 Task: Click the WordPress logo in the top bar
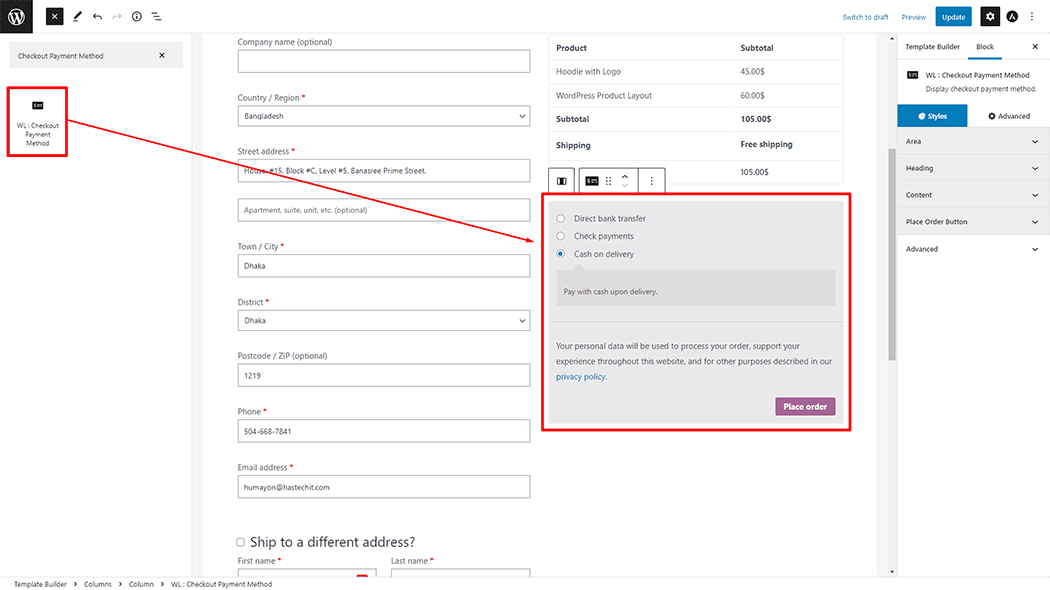16,16
